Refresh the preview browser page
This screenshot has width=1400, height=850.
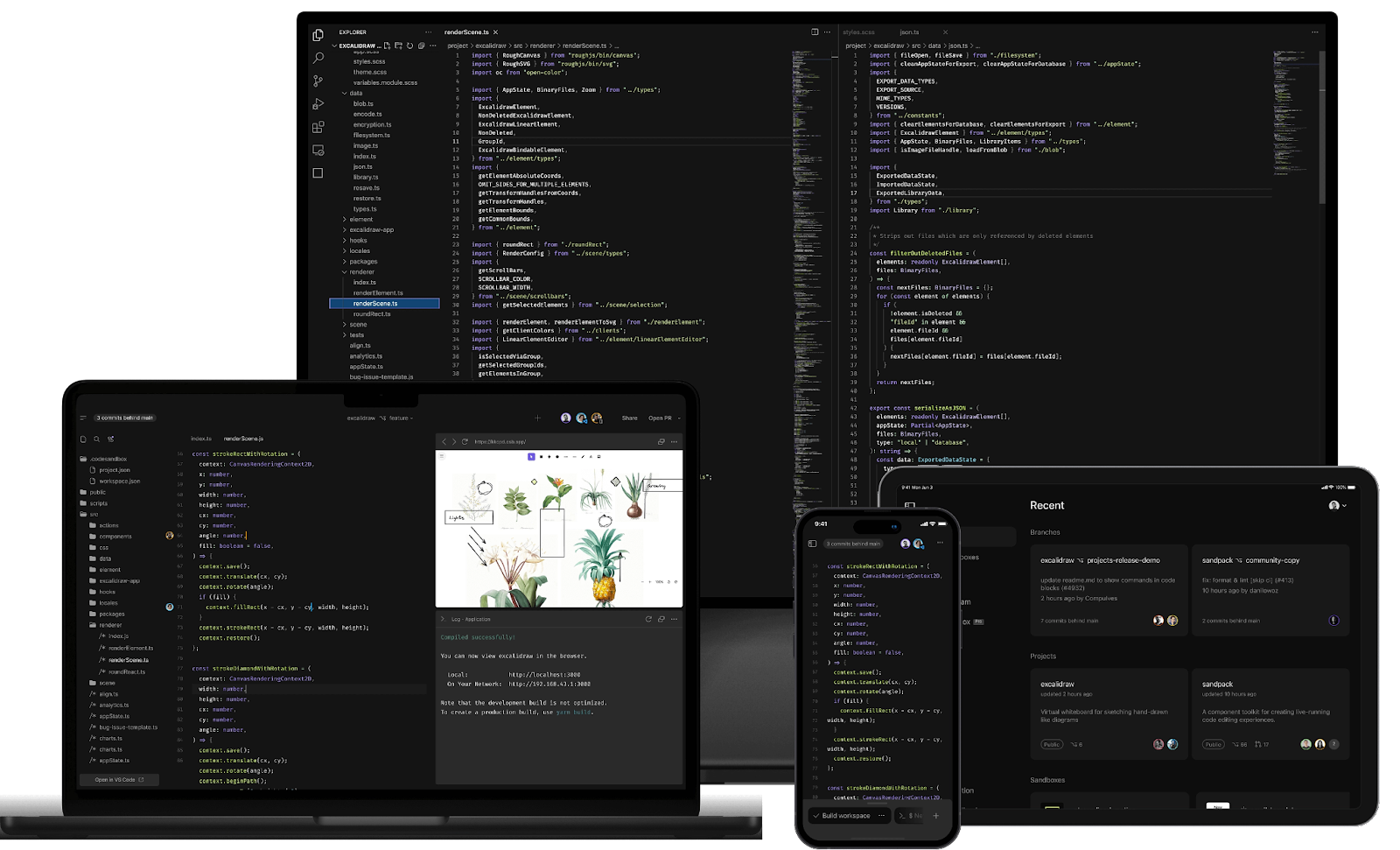click(x=464, y=442)
